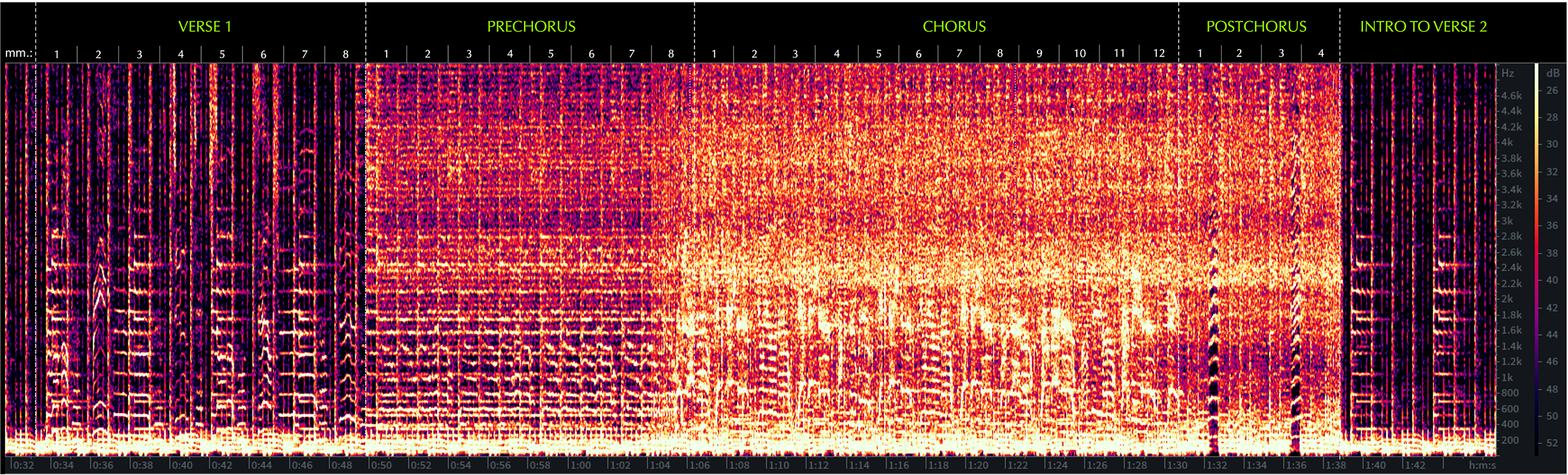Select measure 3 in the Postchorus section
This screenshot has height=475, width=1568.
[1281, 54]
